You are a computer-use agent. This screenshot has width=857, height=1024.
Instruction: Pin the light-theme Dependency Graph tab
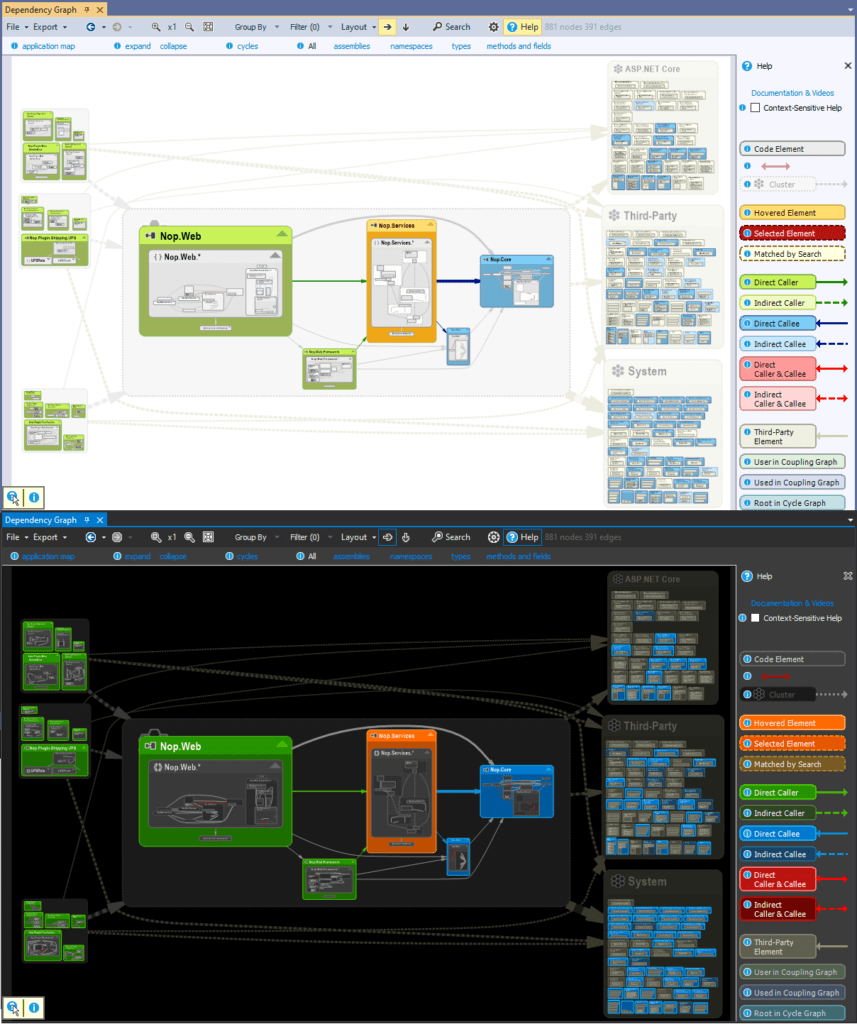coord(87,10)
